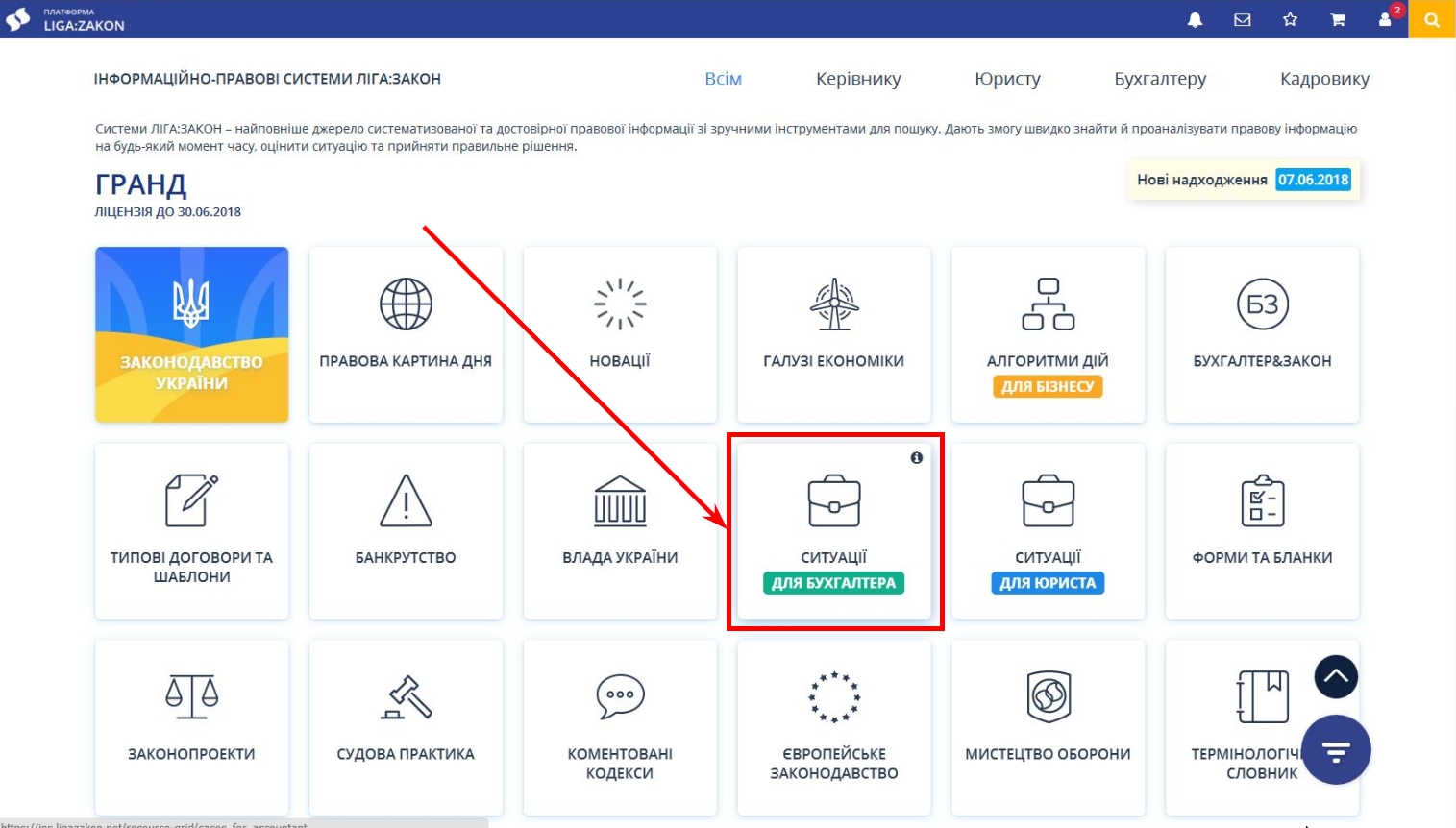
Task: Open Ситуації для юриста tile
Action: click(1048, 531)
